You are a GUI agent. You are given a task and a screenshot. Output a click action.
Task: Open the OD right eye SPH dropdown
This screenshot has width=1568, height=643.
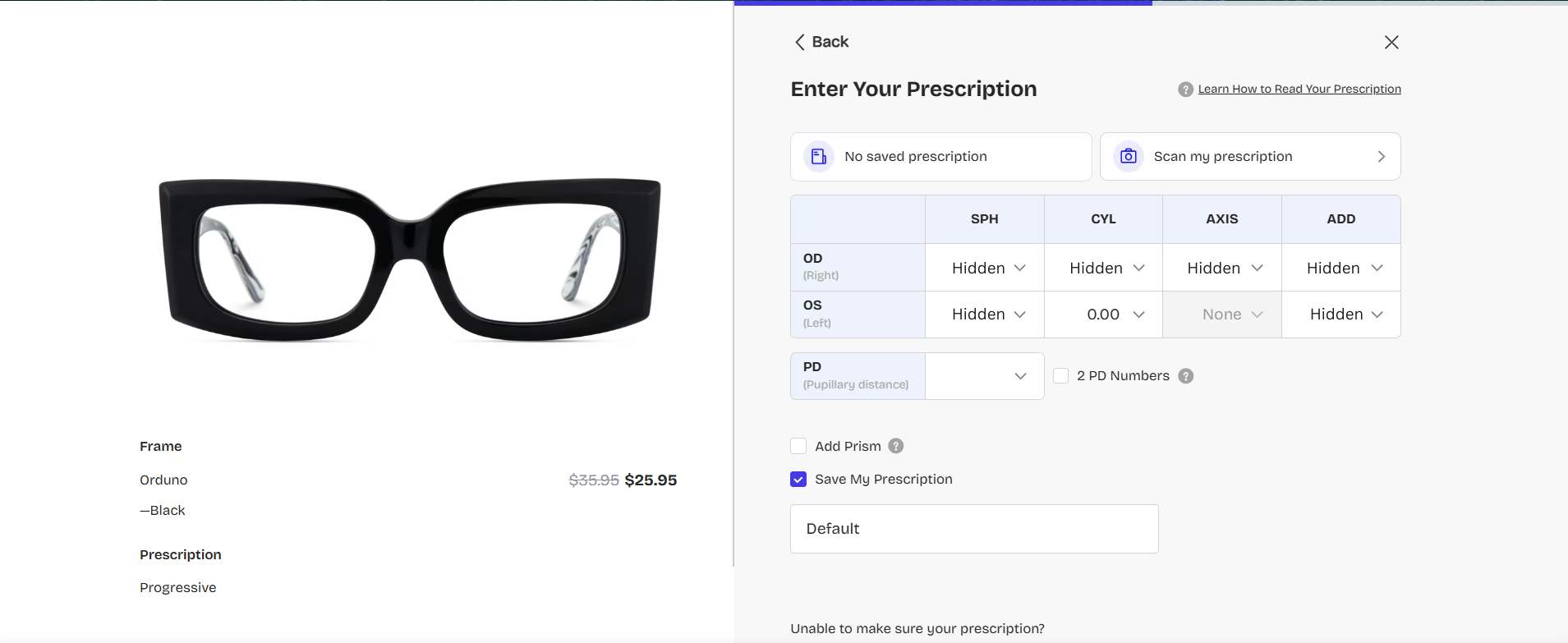tap(985, 268)
